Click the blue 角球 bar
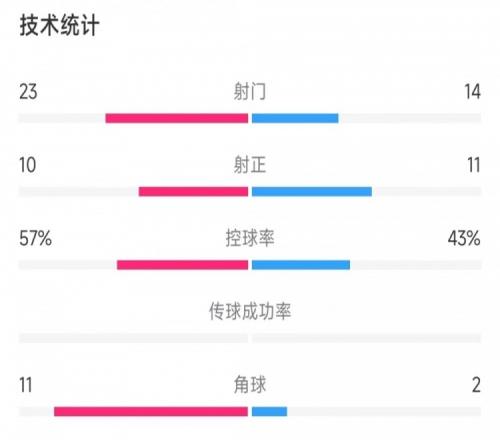The image size is (500, 440). pos(269,412)
